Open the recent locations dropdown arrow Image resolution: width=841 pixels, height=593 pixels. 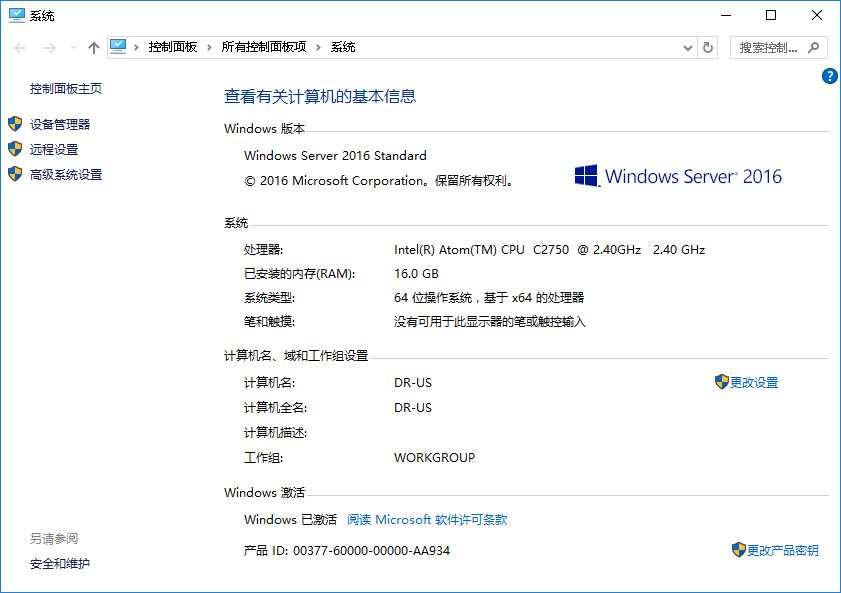[73, 48]
